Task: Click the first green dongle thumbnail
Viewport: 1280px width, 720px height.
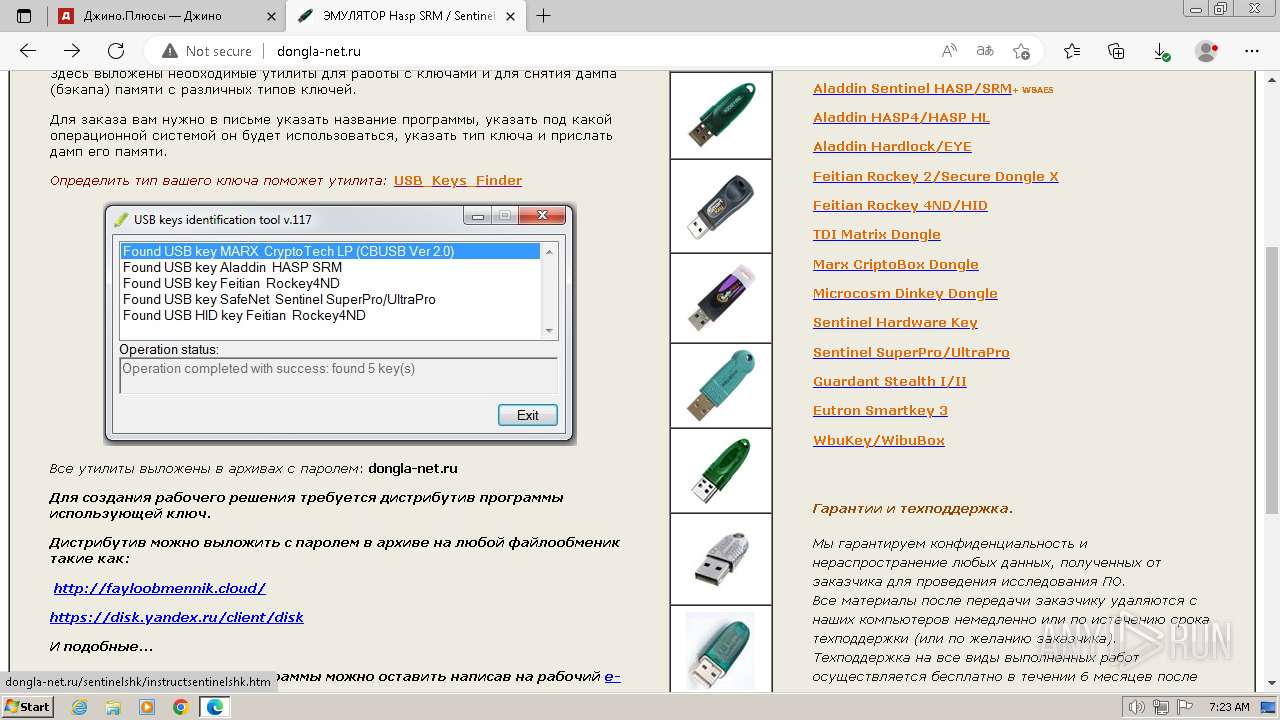Action: click(721, 115)
